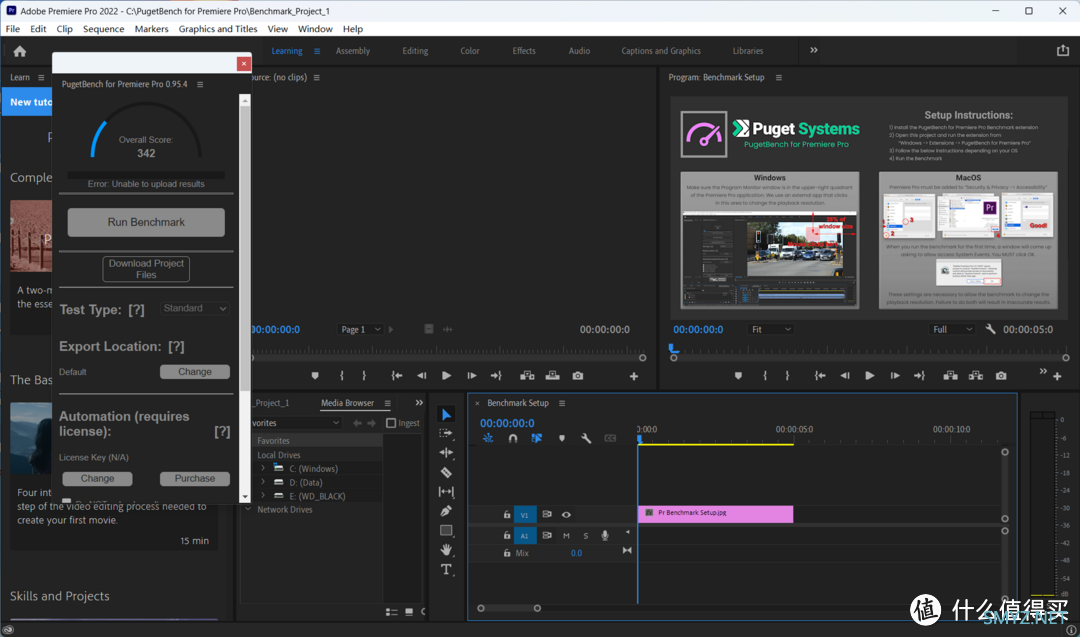Open Source Monitor button editor plus
Viewport: 1080px width, 637px height.
click(634, 377)
